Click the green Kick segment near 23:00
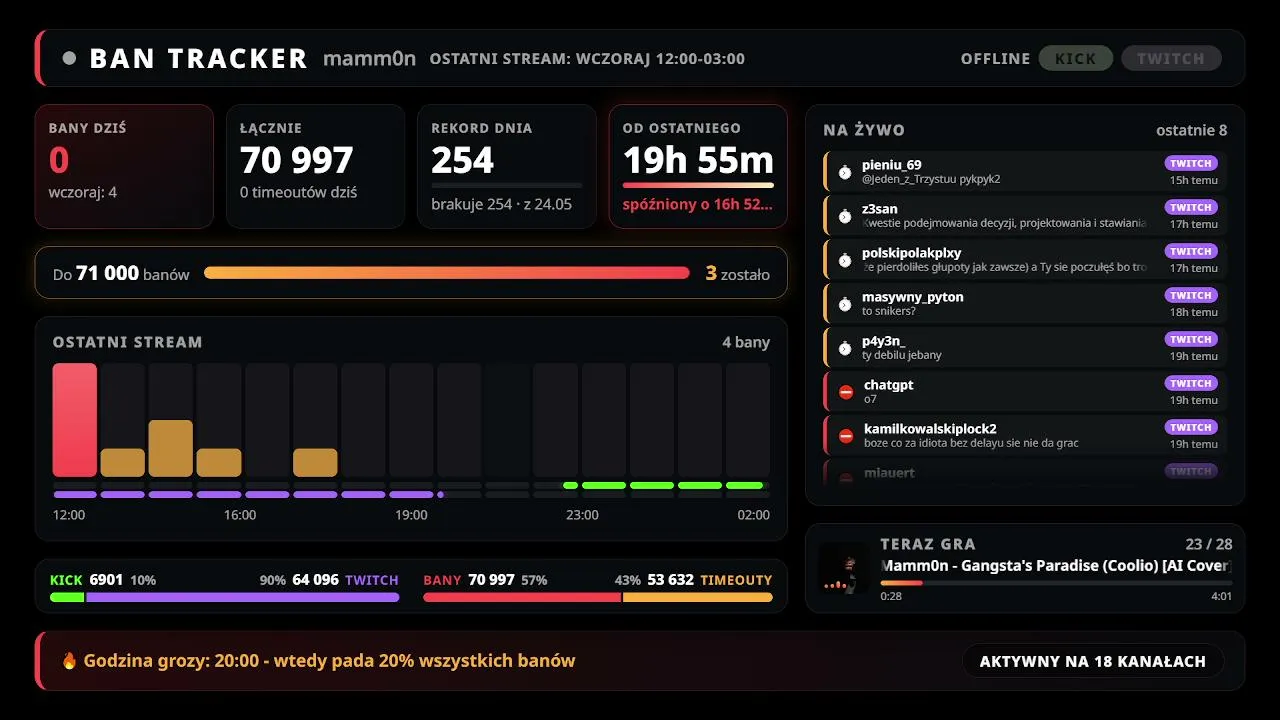 tap(604, 485)
